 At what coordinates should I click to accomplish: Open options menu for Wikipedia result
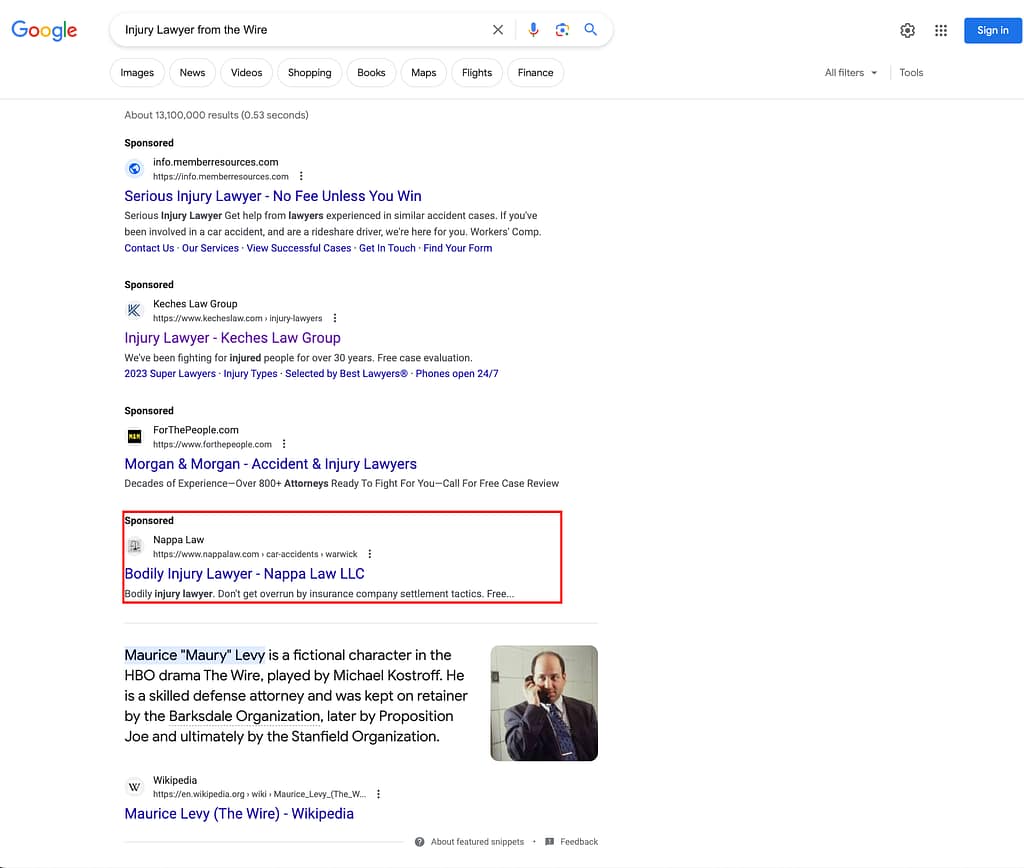tap(378, 794)
